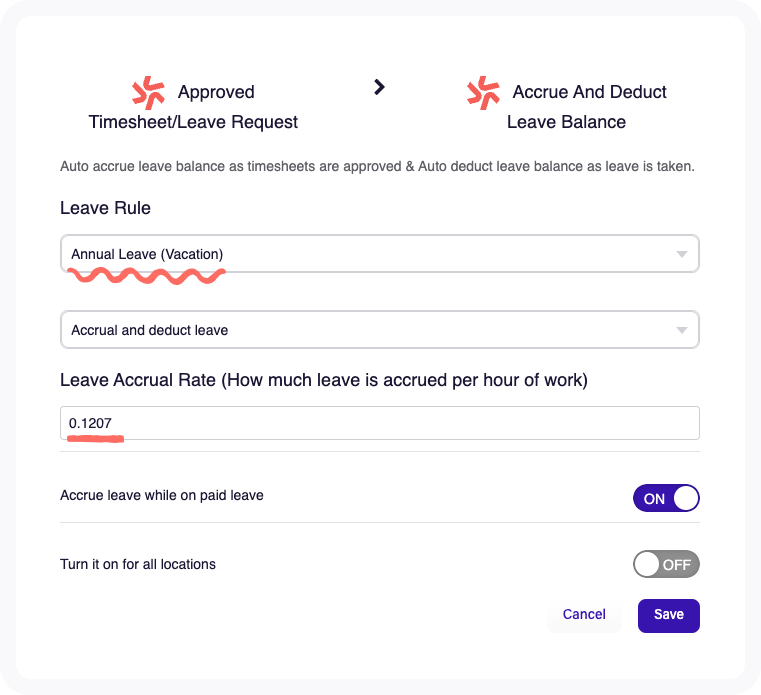Save the leave rule settings
The width and height of the screenshot is (761, 695).
(668, 615)
